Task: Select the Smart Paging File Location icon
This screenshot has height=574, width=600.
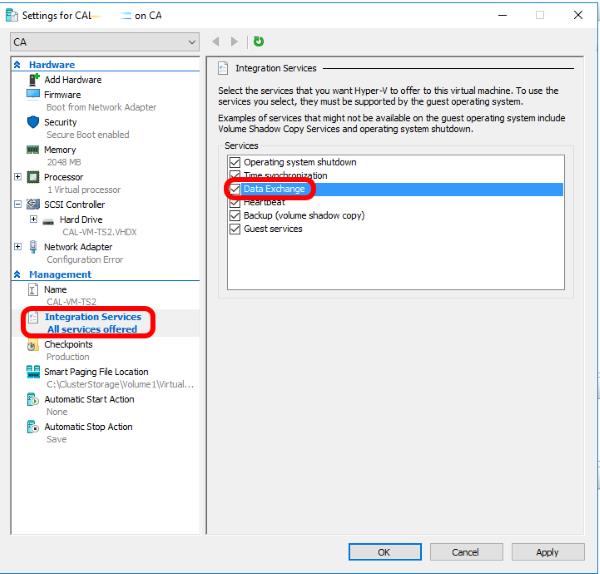Action: tap(33, 372)
